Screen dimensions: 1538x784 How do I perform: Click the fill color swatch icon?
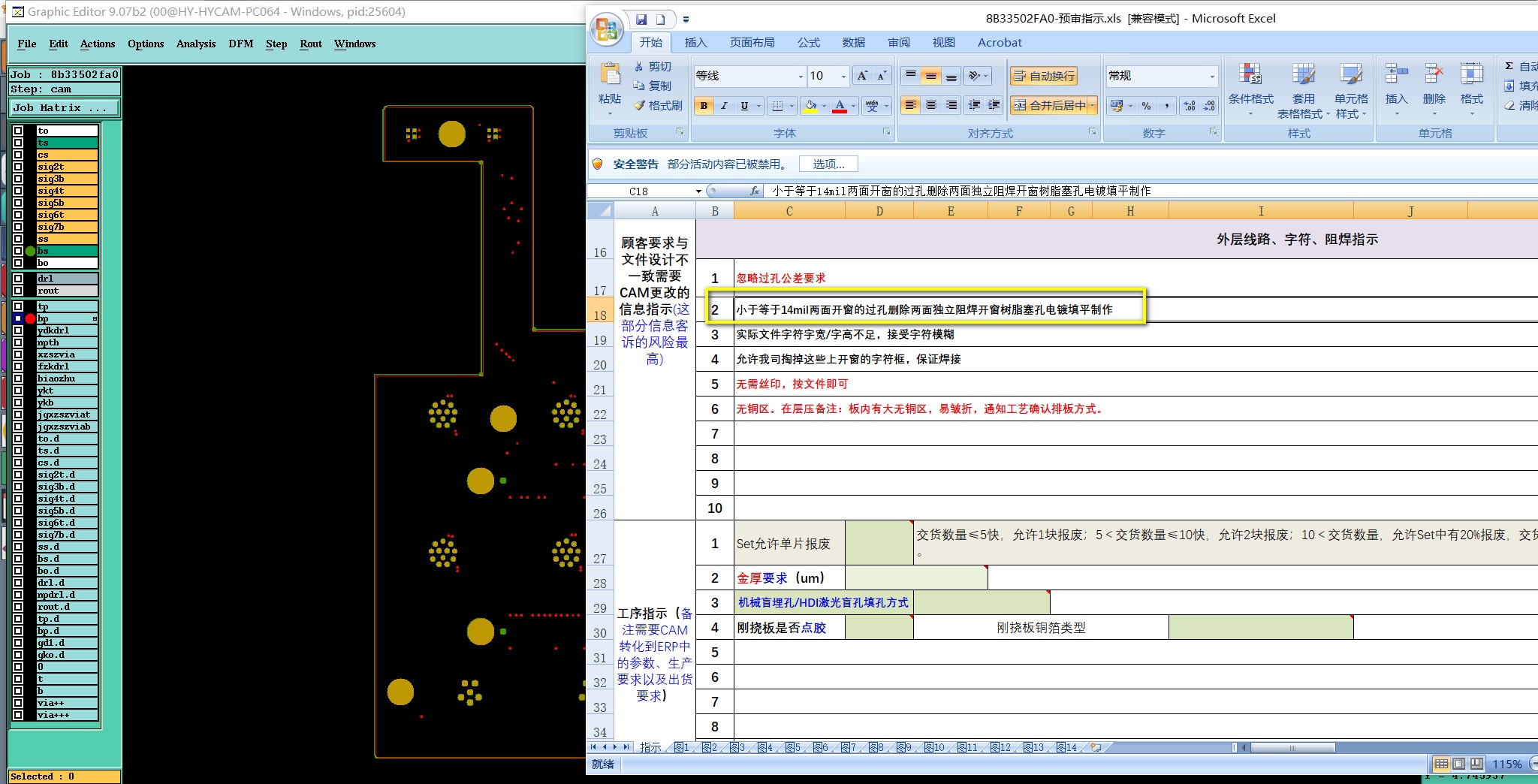point(810,106)
